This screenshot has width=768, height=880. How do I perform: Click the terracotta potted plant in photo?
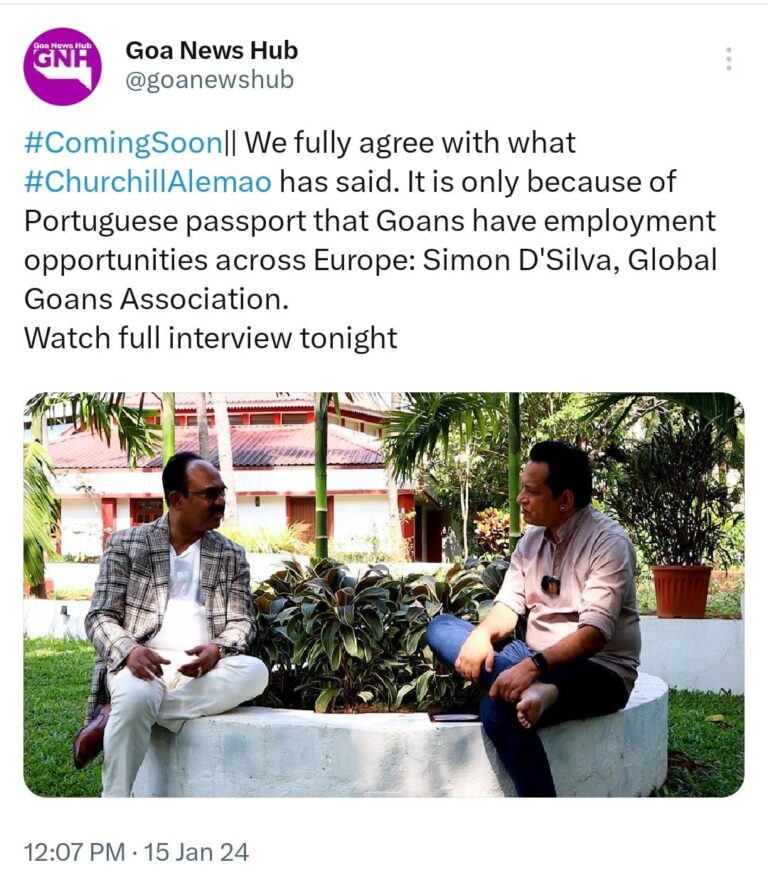tap(681, 590)
